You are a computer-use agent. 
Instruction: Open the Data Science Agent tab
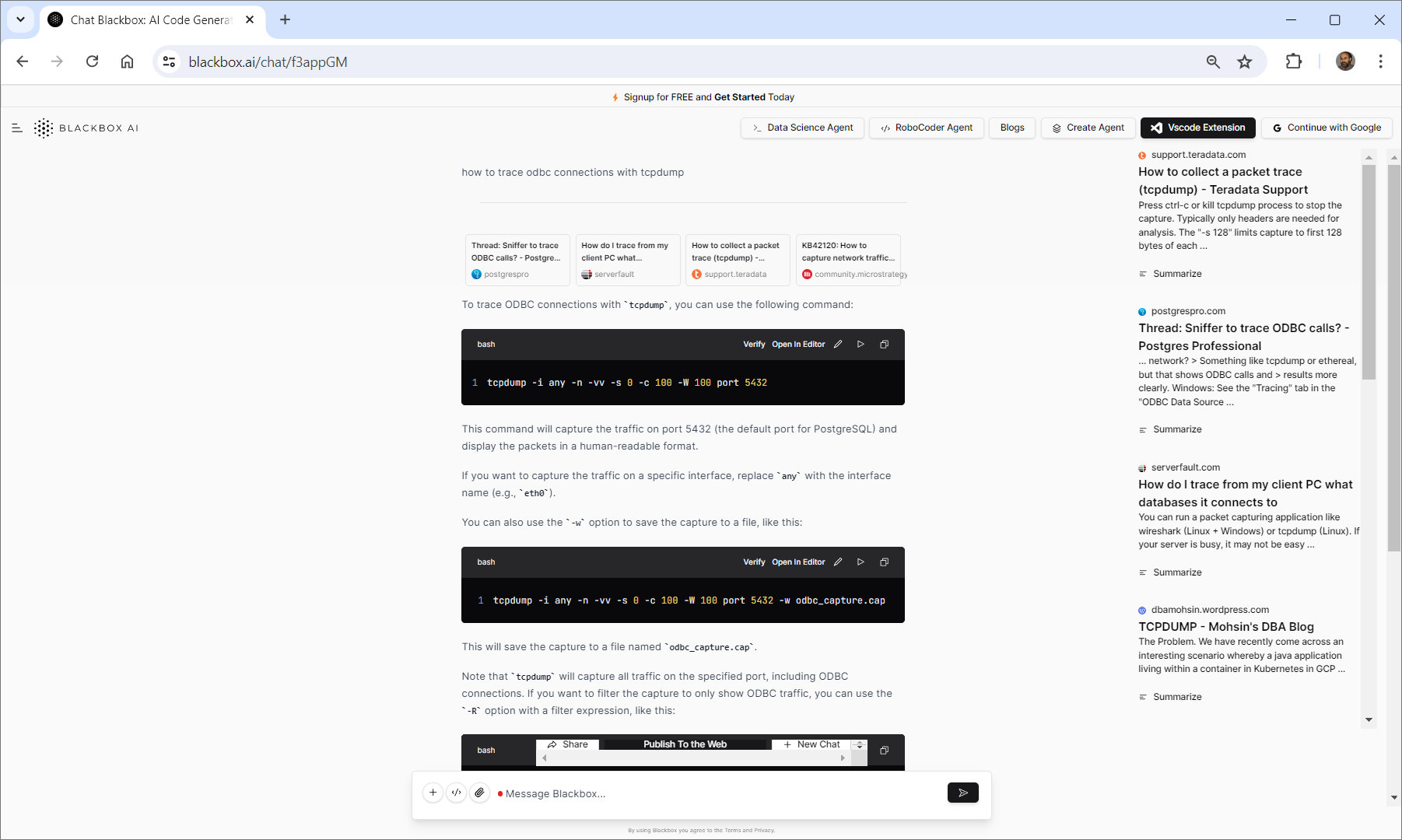point(802,128)
